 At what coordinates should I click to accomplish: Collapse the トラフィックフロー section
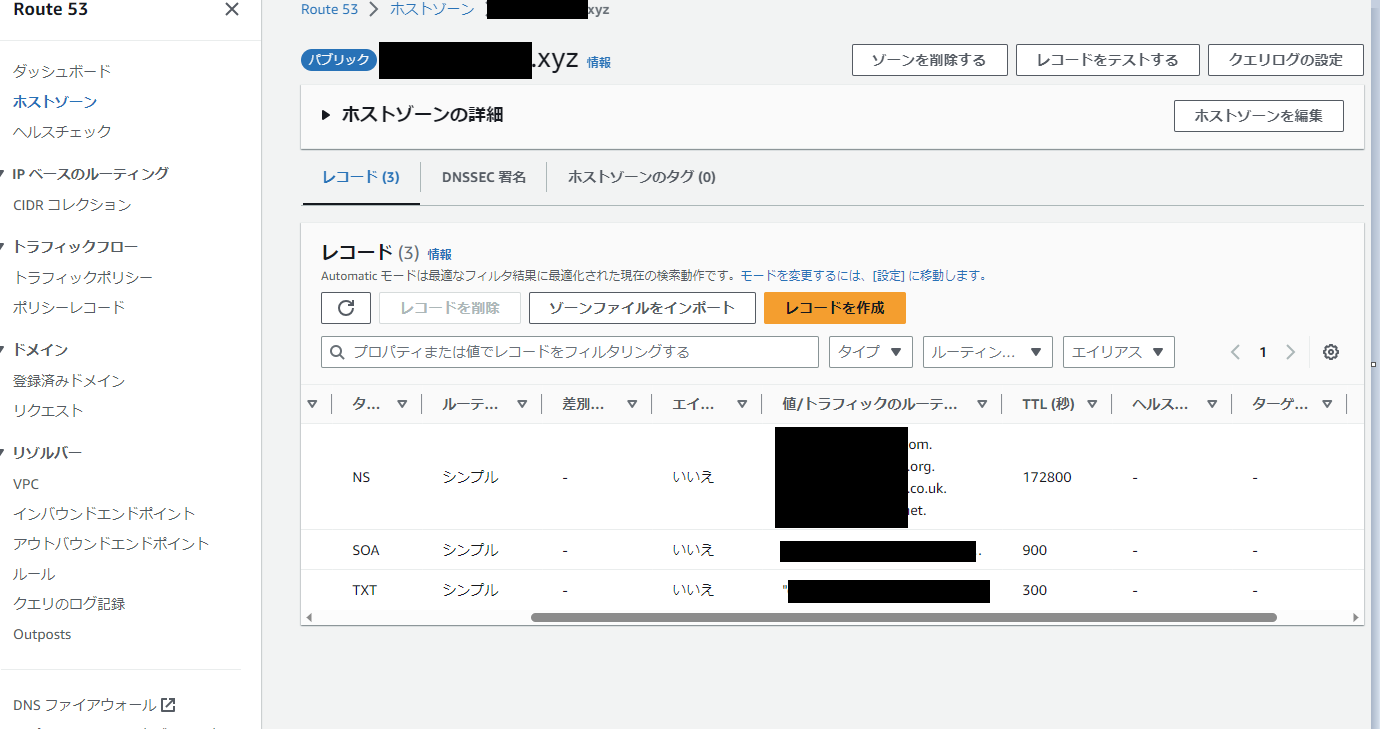pyautogui.click(x=4, y=247)
